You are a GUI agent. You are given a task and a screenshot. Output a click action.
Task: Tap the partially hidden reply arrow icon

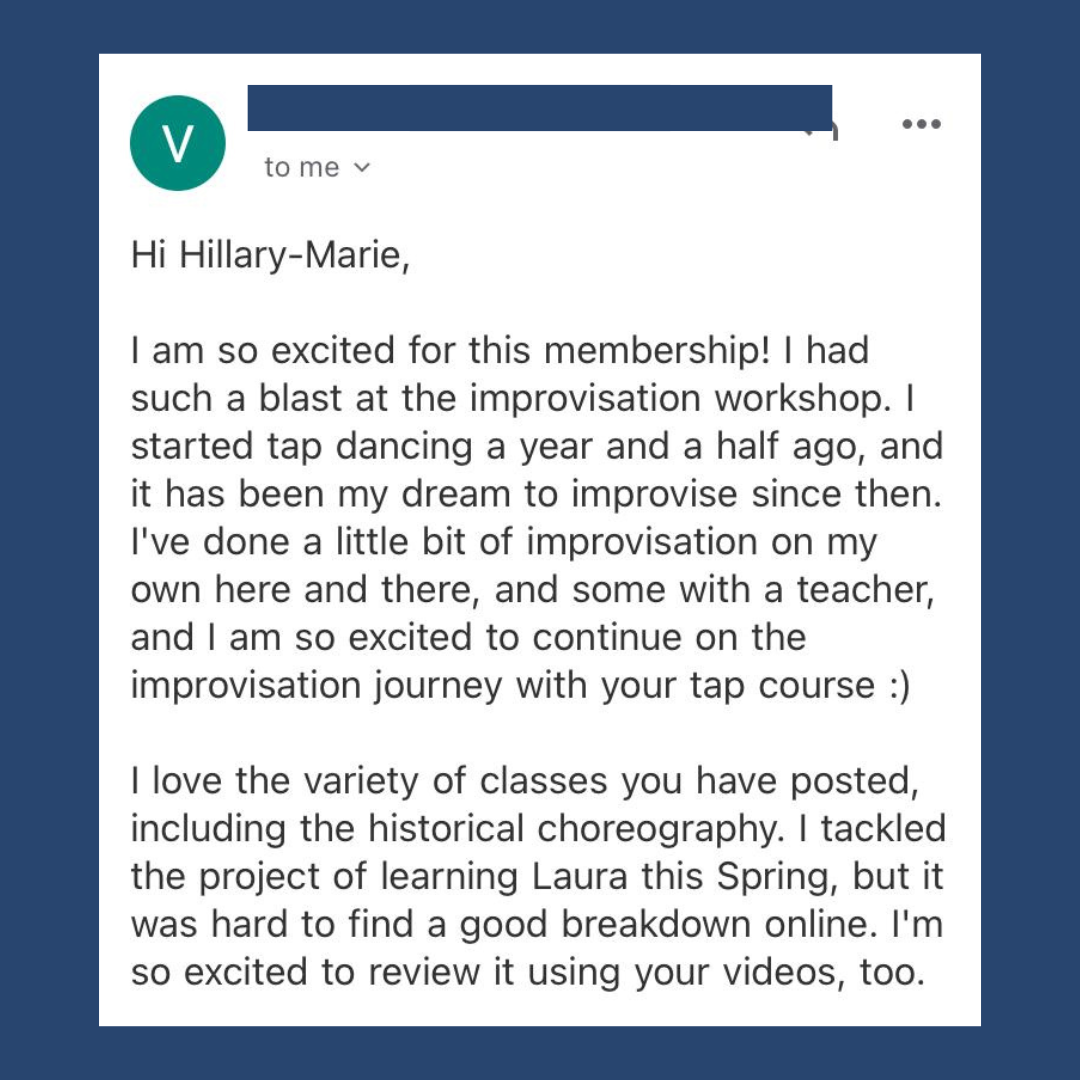pos(824,131)
